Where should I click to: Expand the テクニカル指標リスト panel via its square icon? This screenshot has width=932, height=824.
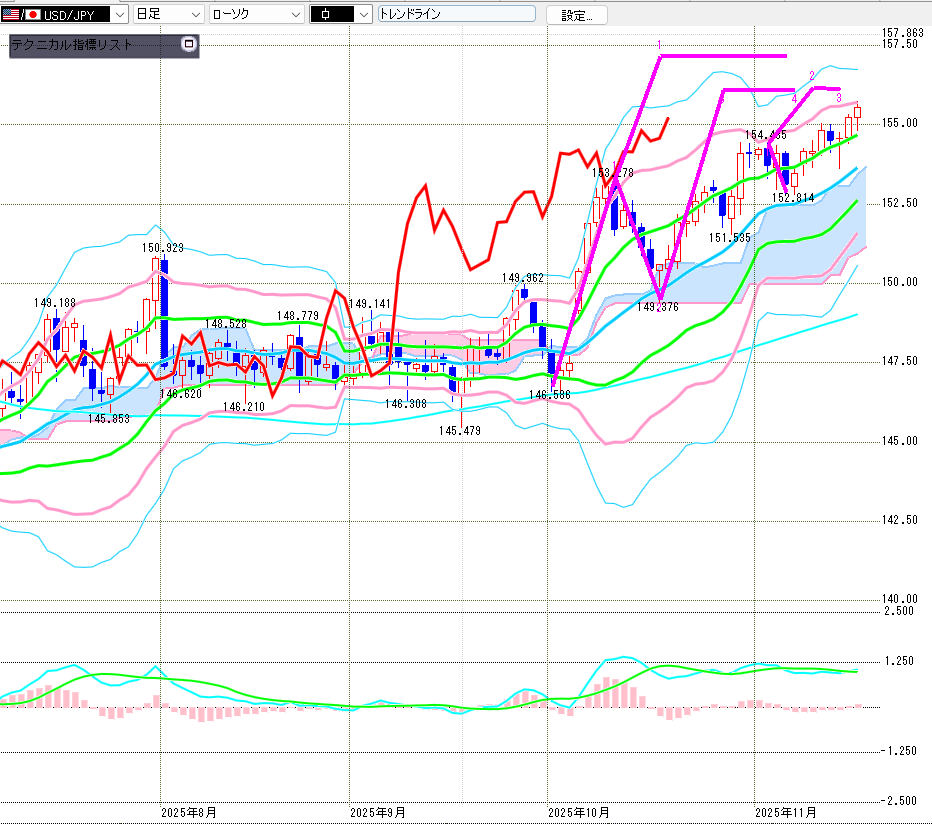pyautogui.click(x=189, y=45)
